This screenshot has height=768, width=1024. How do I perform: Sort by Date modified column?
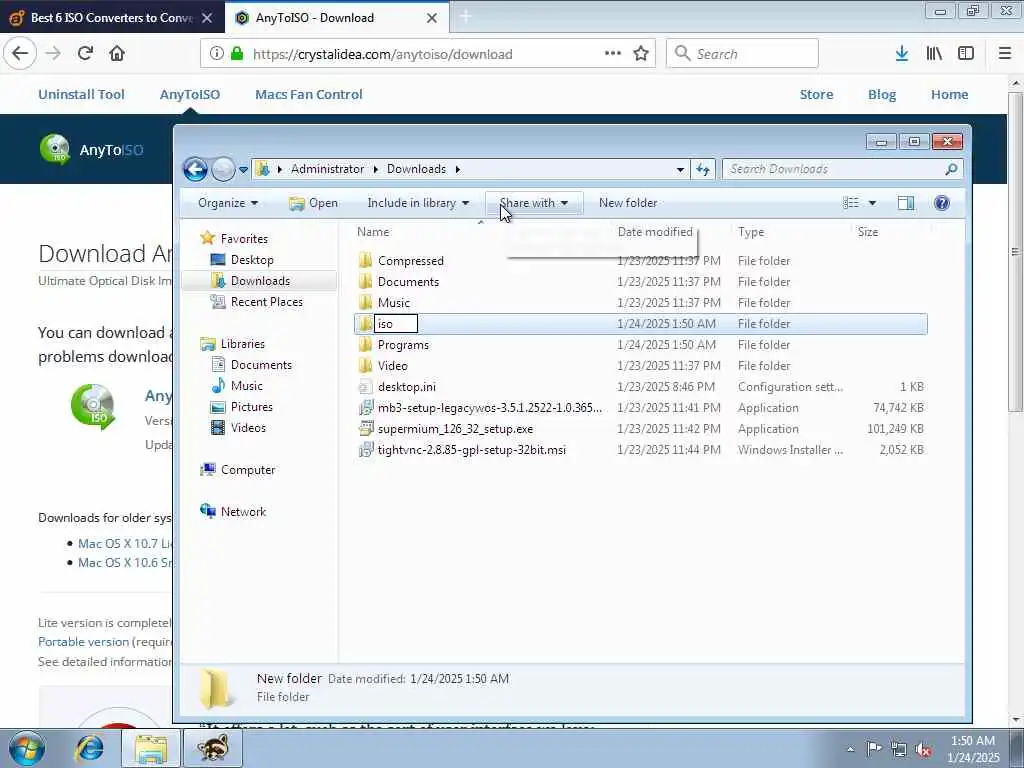655,232
